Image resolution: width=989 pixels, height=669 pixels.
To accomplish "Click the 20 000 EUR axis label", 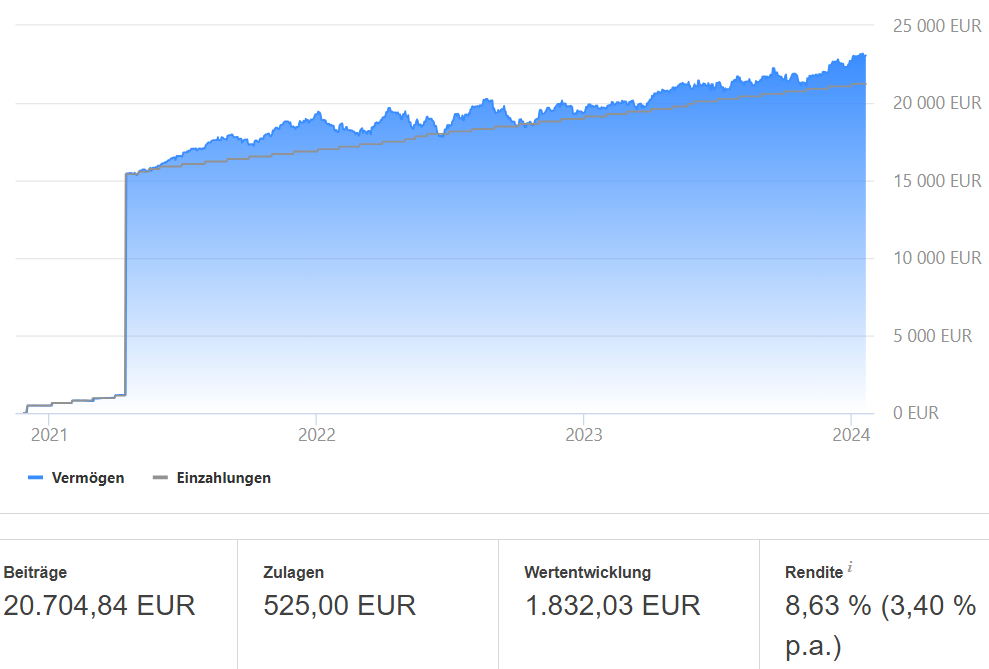I will (x=937, y=103).
